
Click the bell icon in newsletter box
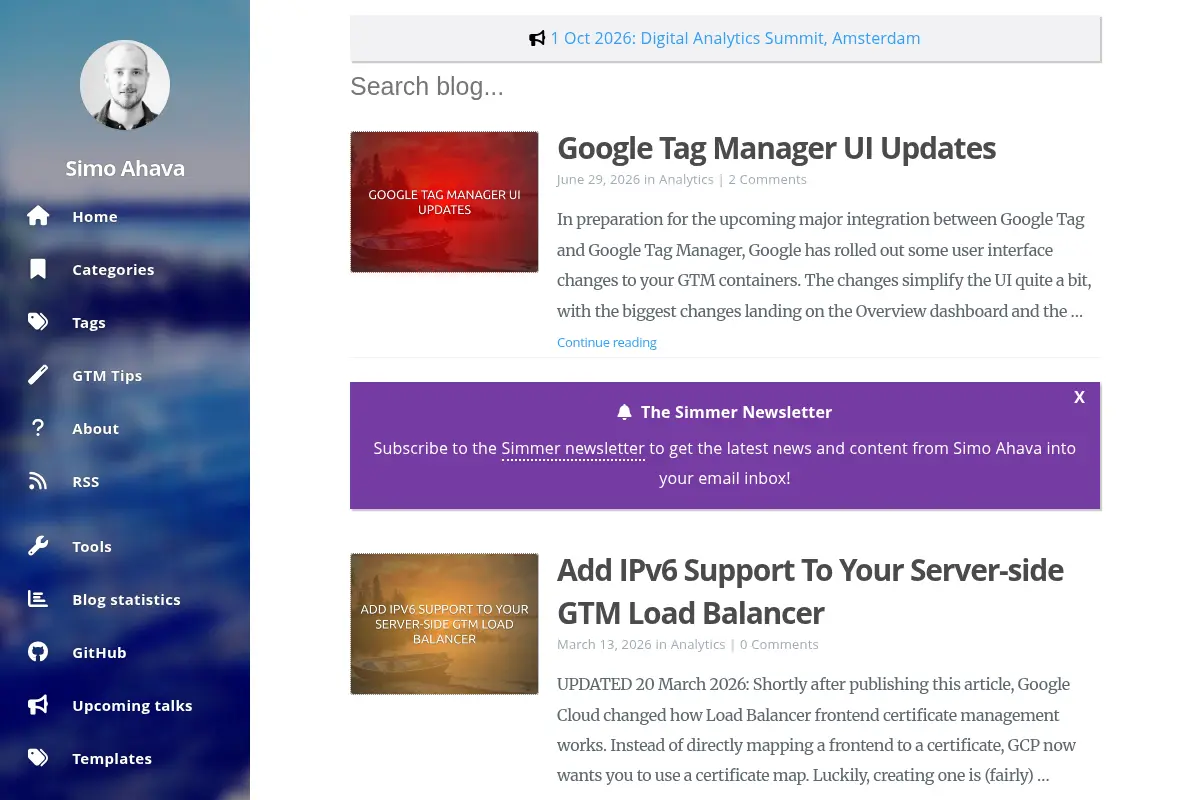pyautogui.click(x=625, y=412)
